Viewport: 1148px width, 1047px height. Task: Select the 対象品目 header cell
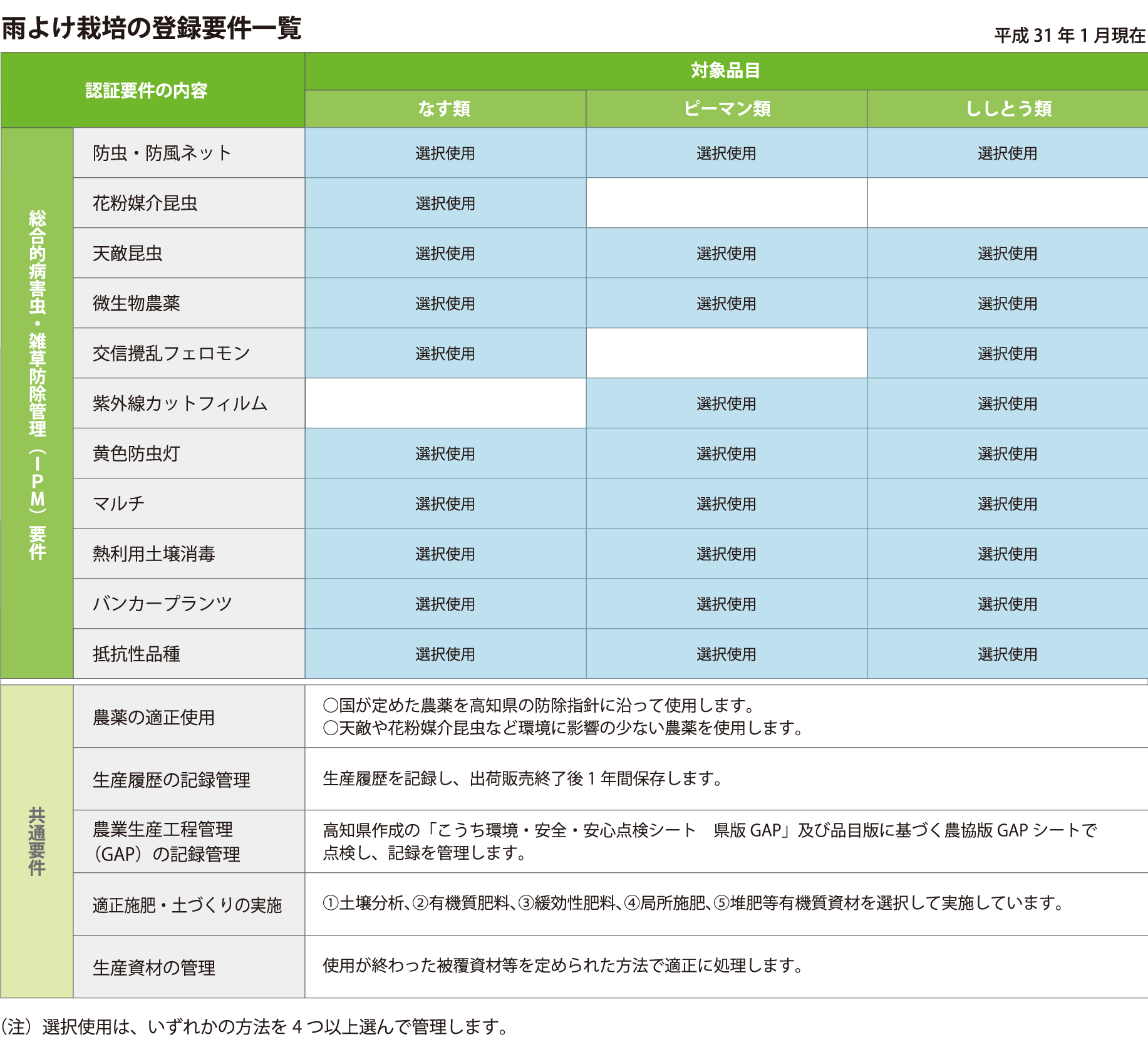click(726, 71)
